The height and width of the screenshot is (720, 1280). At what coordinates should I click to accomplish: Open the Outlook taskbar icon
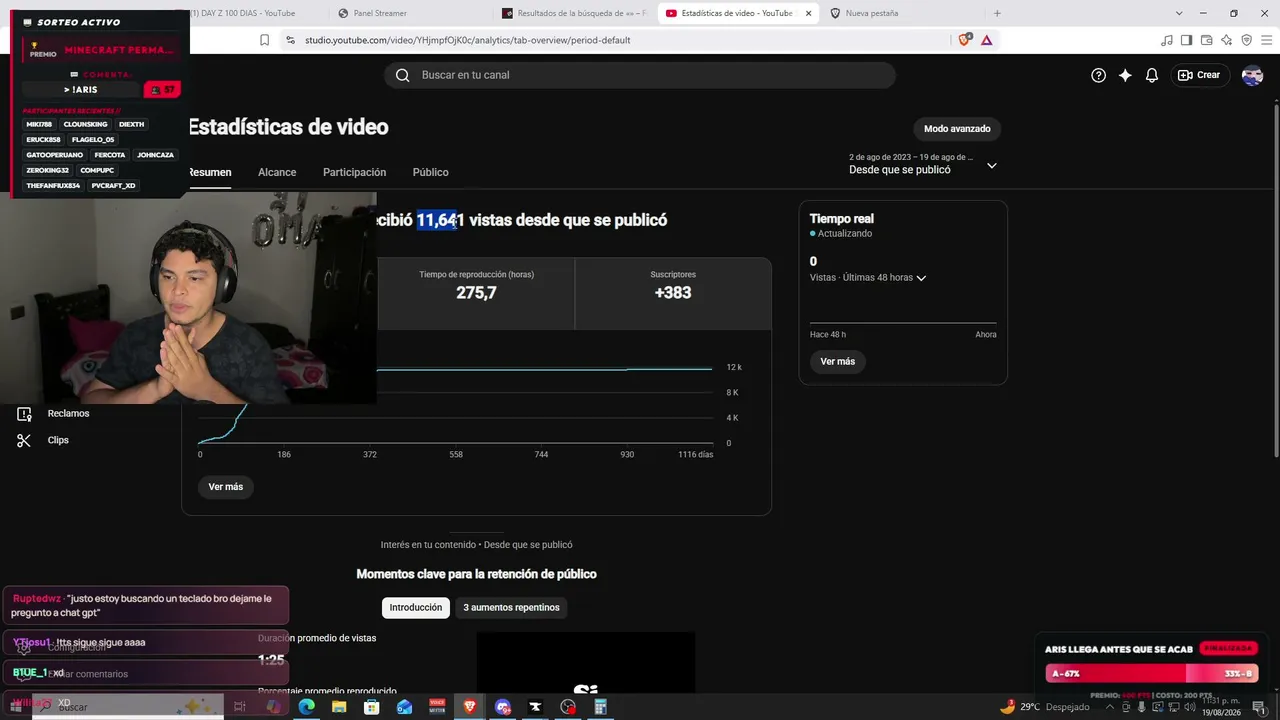[404, 707]
